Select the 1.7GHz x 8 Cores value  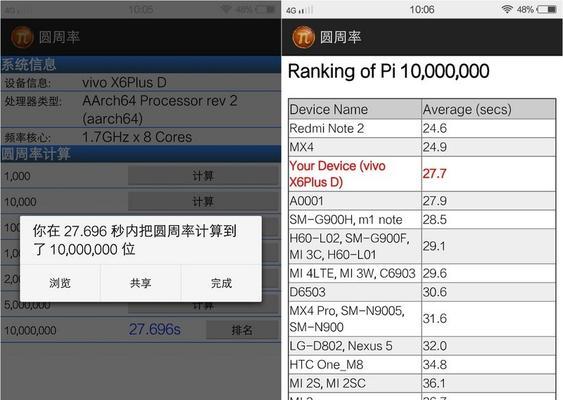137,137
